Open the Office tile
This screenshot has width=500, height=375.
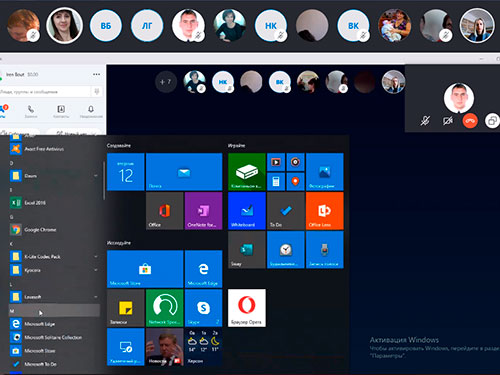pos(165,211)
